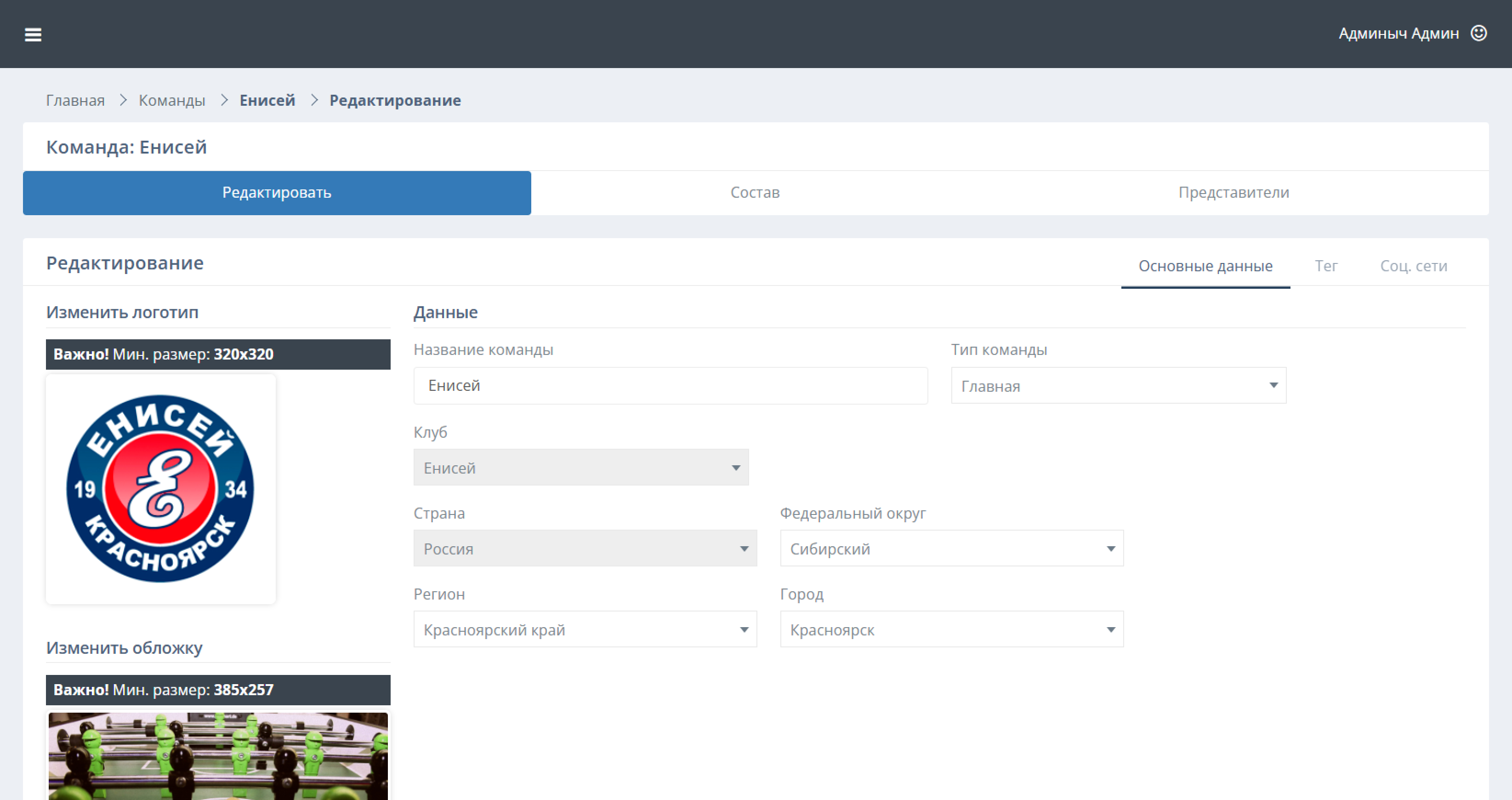Open Команды breadcrumb link
Screen dimensions: 1512x800
[x=172, y=100]
